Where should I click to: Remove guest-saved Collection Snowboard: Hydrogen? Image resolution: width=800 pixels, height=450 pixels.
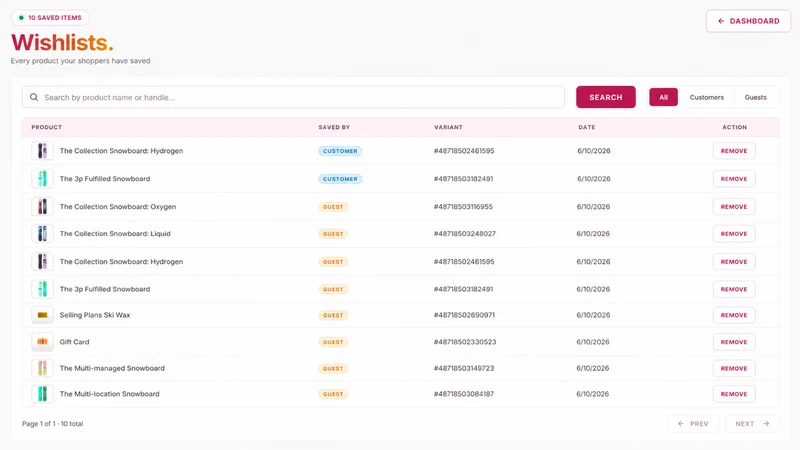click(x=734, y=262)
